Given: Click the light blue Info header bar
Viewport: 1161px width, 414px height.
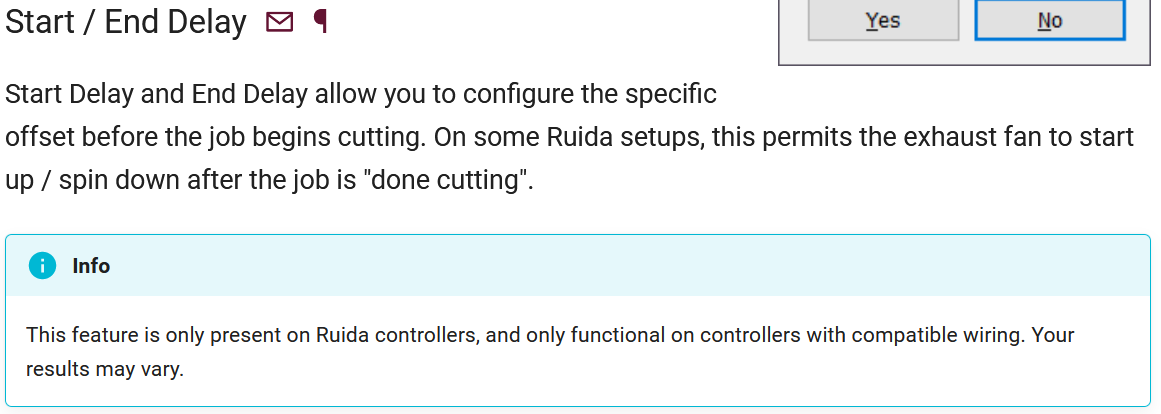Looking at the screenshot, I should tap(600, 266).
